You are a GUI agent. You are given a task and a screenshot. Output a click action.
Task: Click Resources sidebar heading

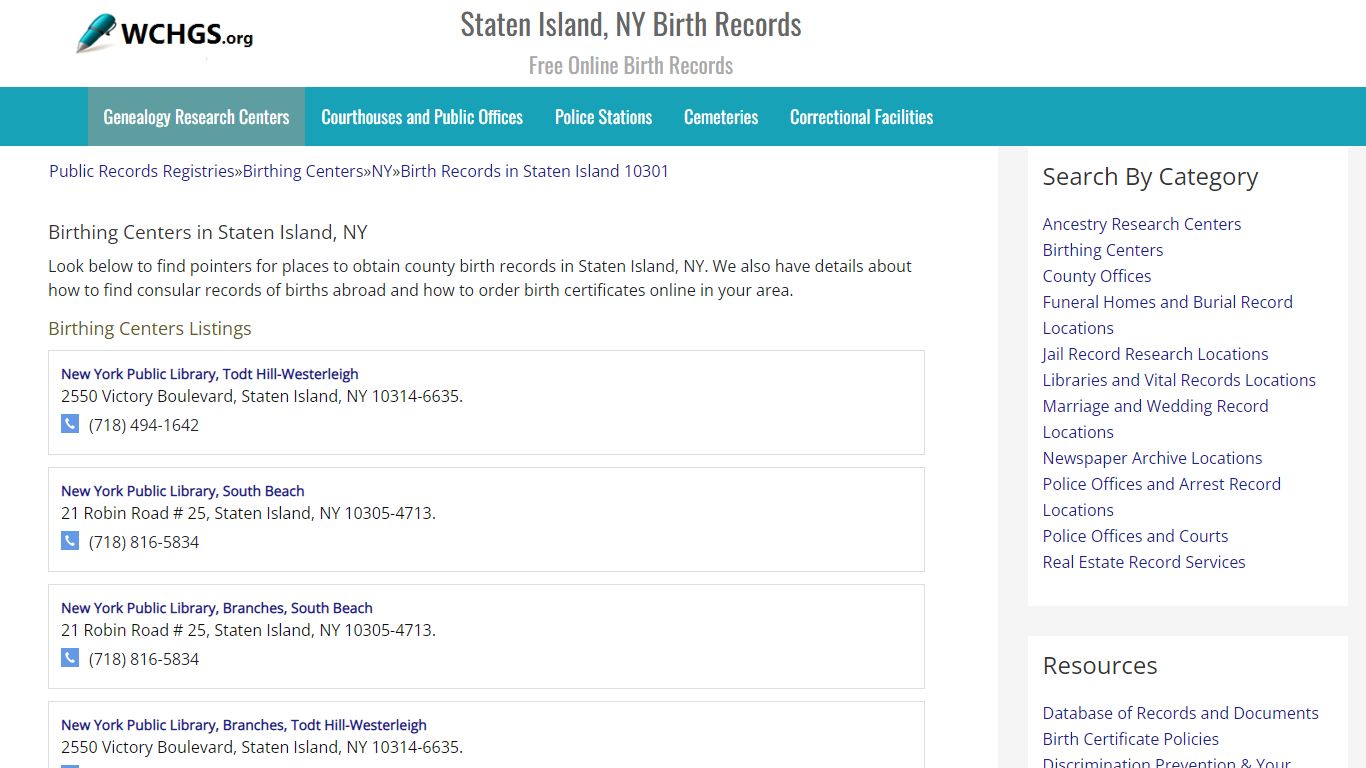point(1100,666)
